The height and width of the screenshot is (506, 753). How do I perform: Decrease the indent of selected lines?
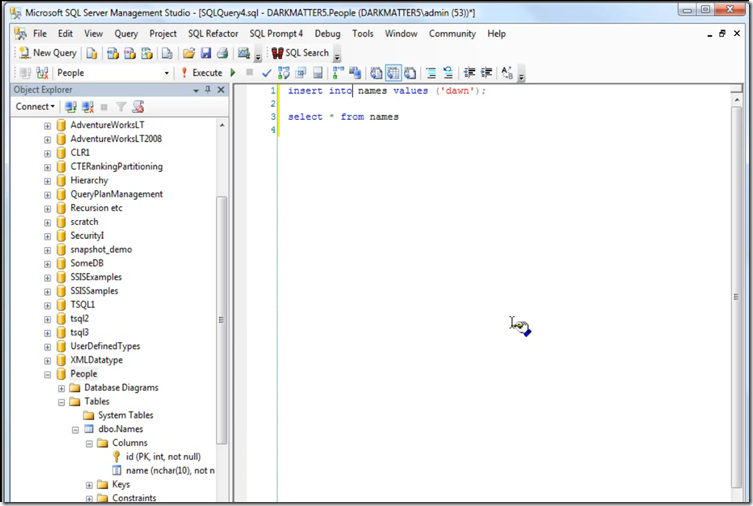469,73
